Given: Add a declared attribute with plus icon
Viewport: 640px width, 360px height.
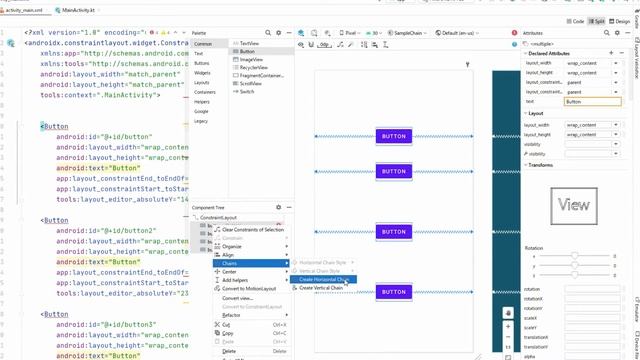Looking at the screenshot, I should coord(611,53).
